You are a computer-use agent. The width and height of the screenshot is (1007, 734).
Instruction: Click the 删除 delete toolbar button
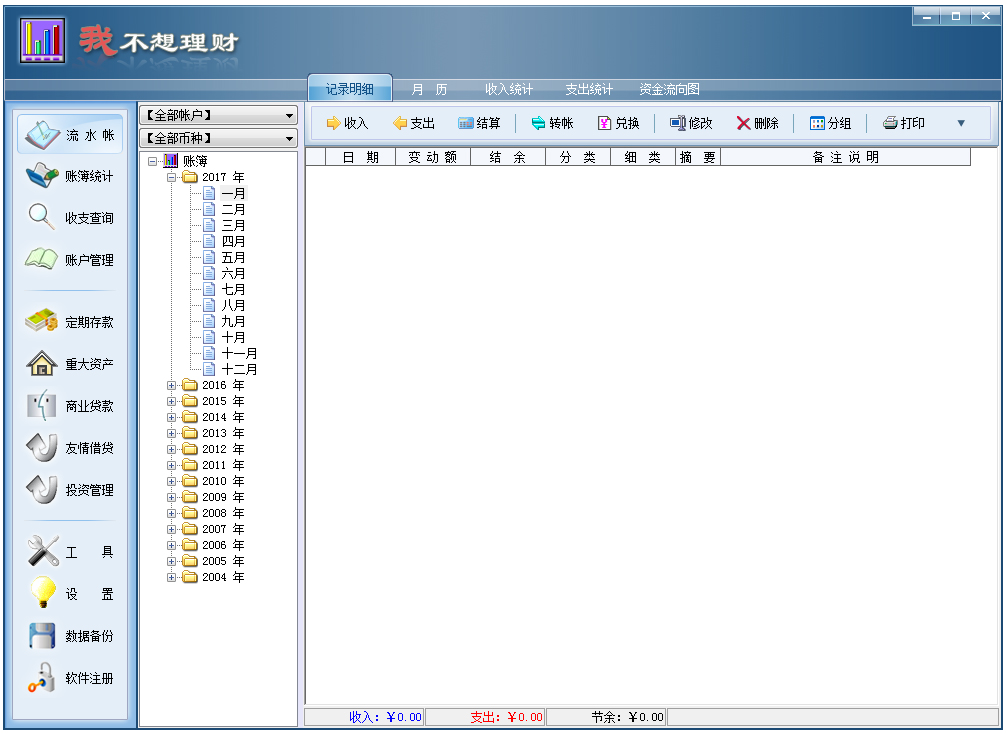tap(758, 123)
